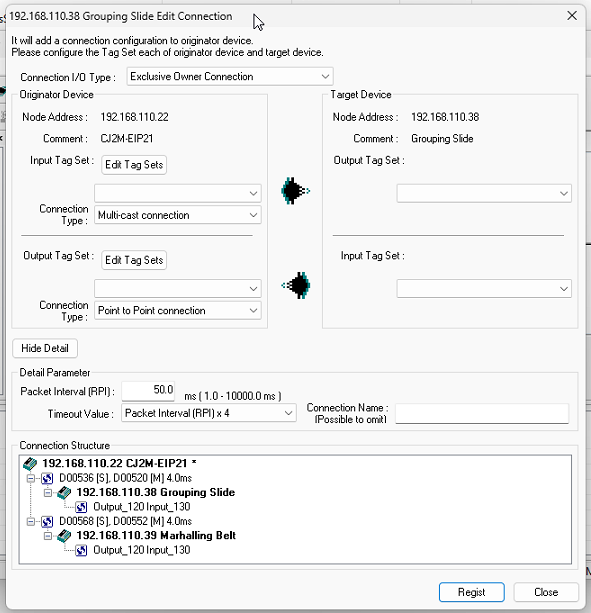Click the Close button

coord(546,592)
